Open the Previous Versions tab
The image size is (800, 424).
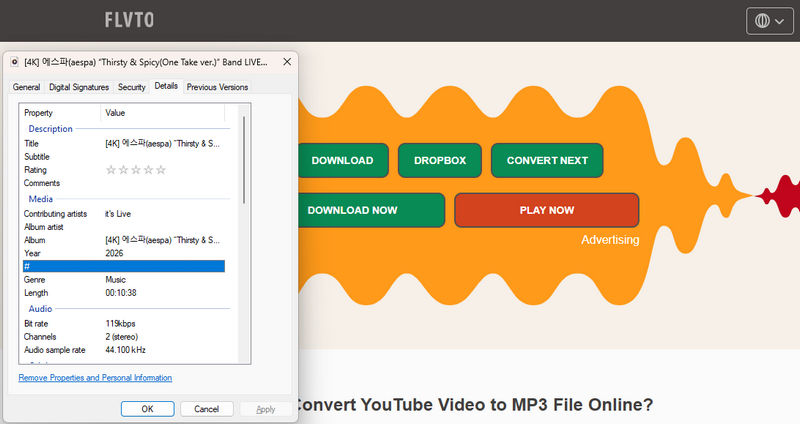217,87
